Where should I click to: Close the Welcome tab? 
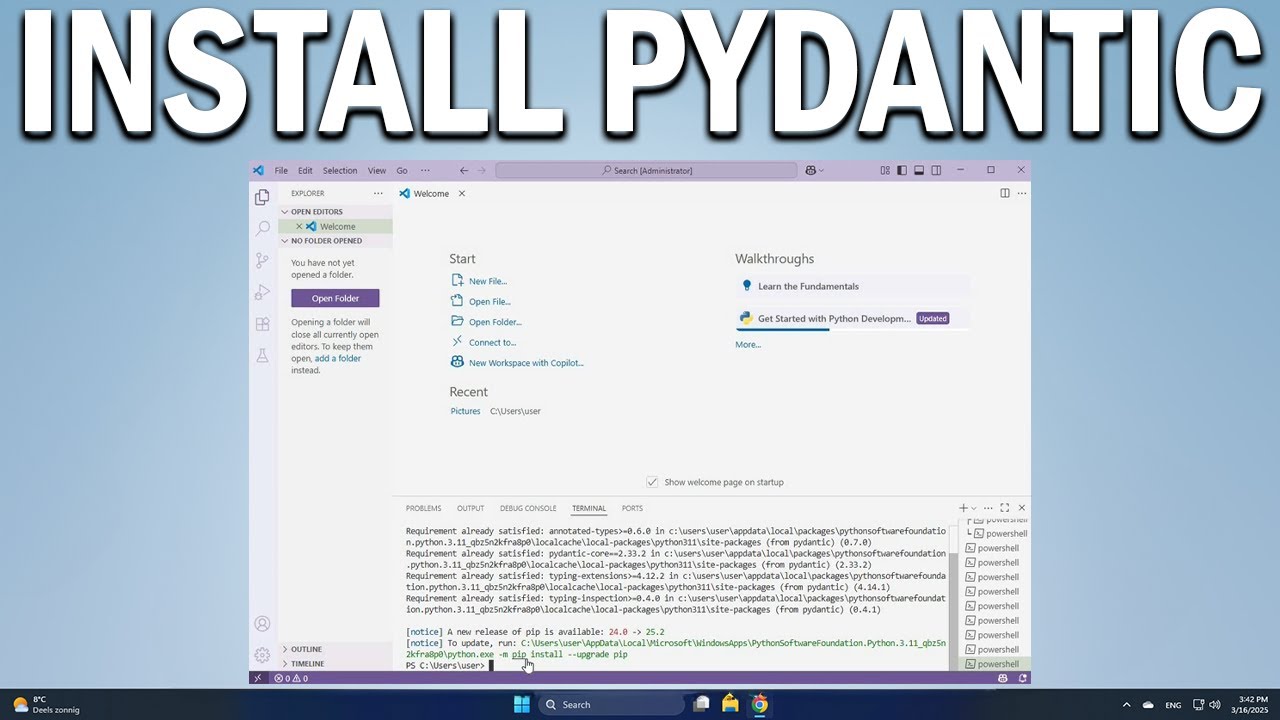click(x=462, y=193)
